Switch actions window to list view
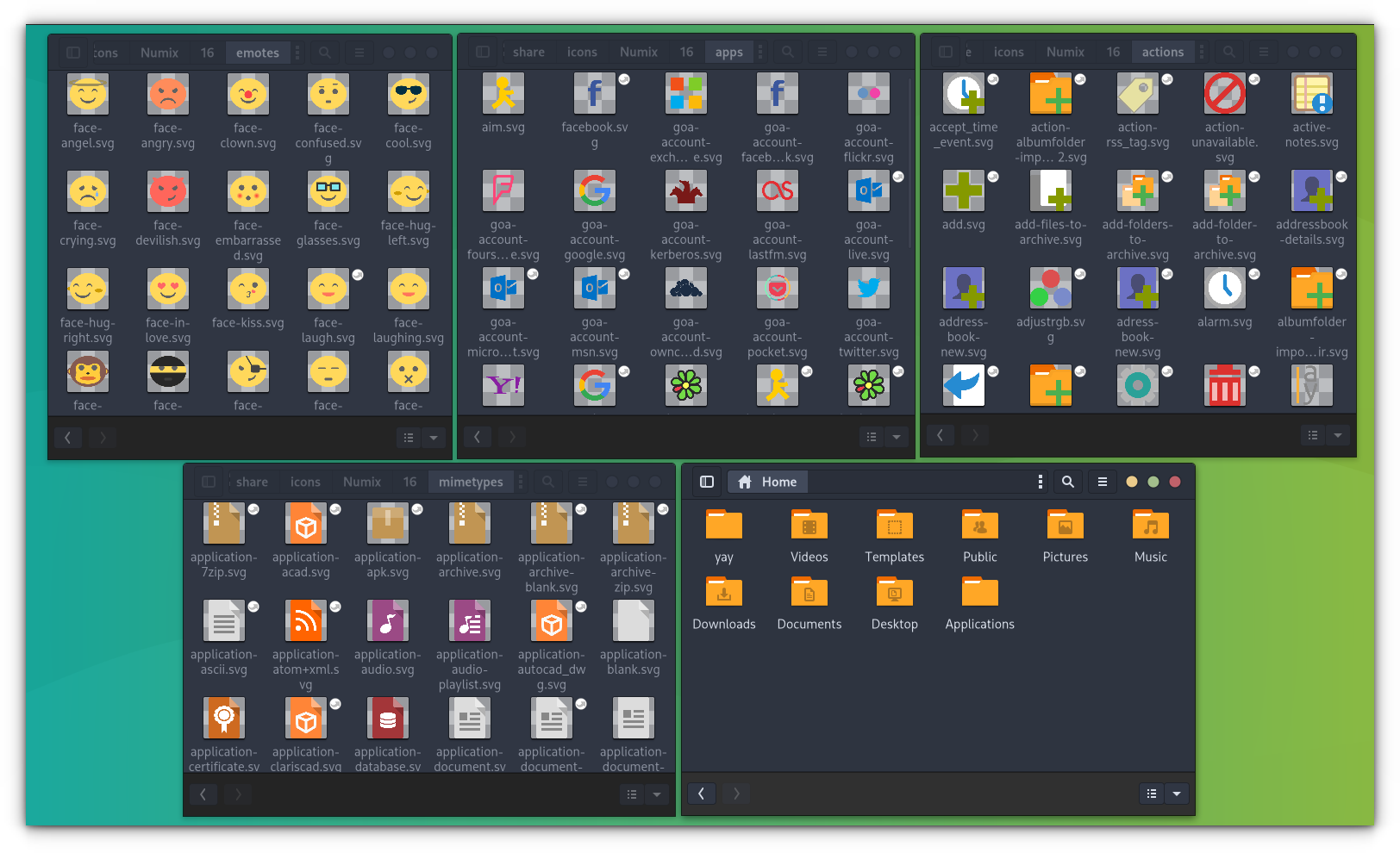This screenshot has width=1400, height=853. (1313, 435)
